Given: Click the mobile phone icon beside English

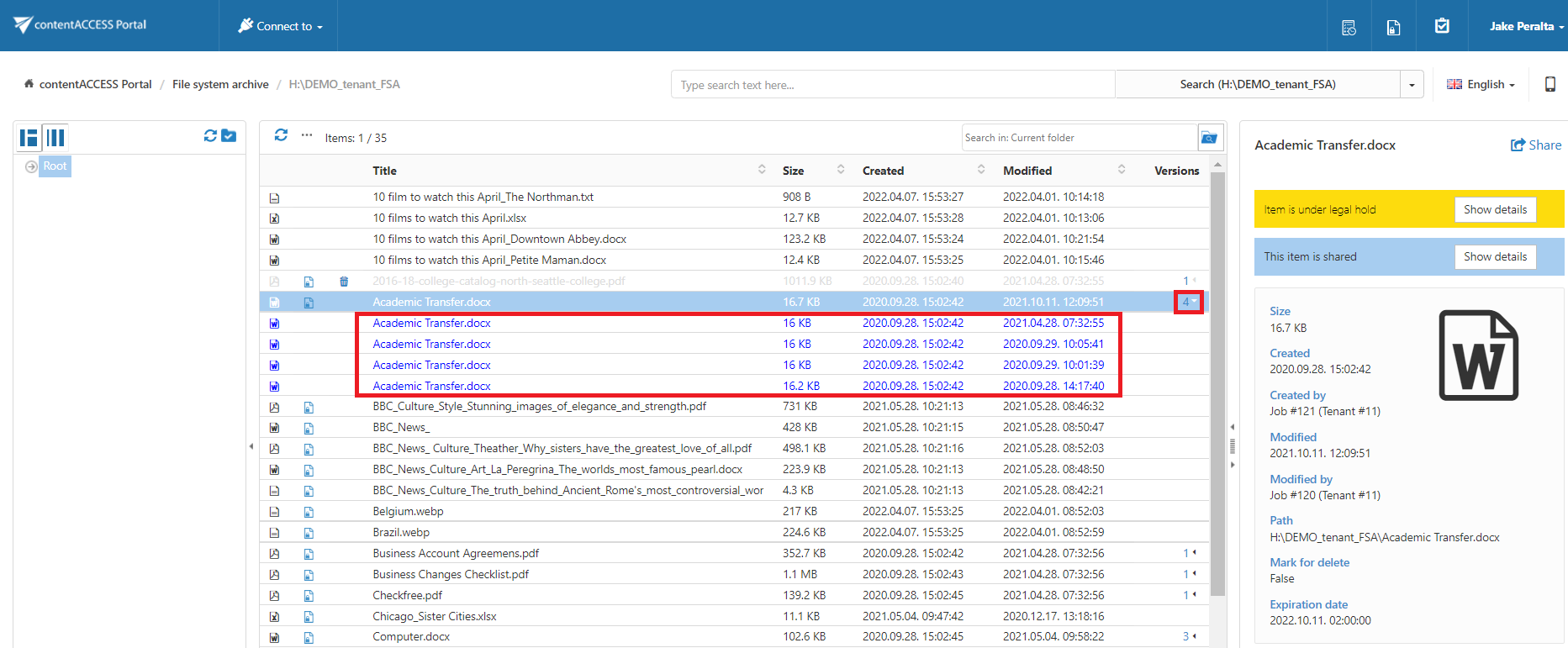Looking at the screenshot, I should point(1550,84).
